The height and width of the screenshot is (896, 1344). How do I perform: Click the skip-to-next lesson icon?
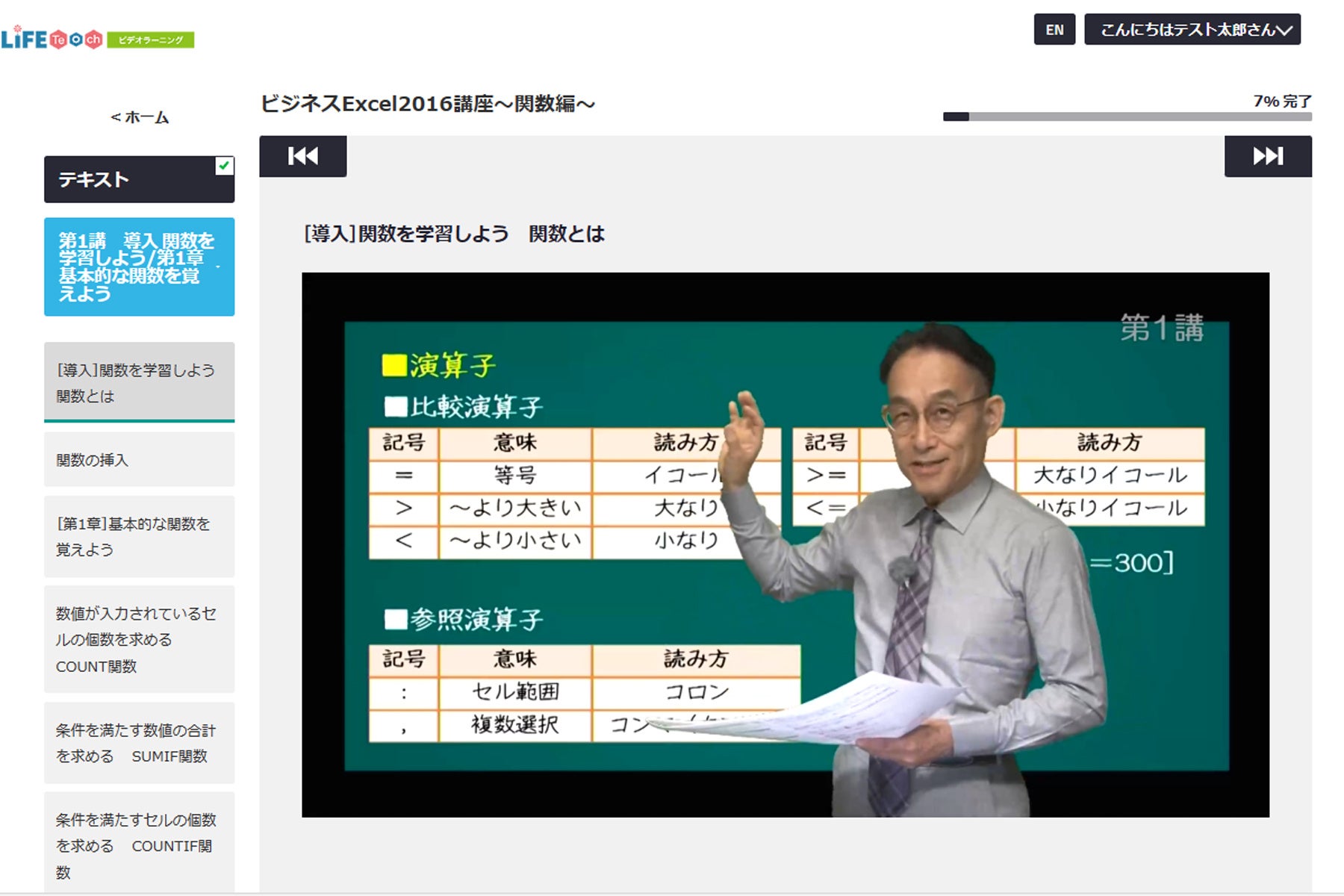coord(1266,156)
